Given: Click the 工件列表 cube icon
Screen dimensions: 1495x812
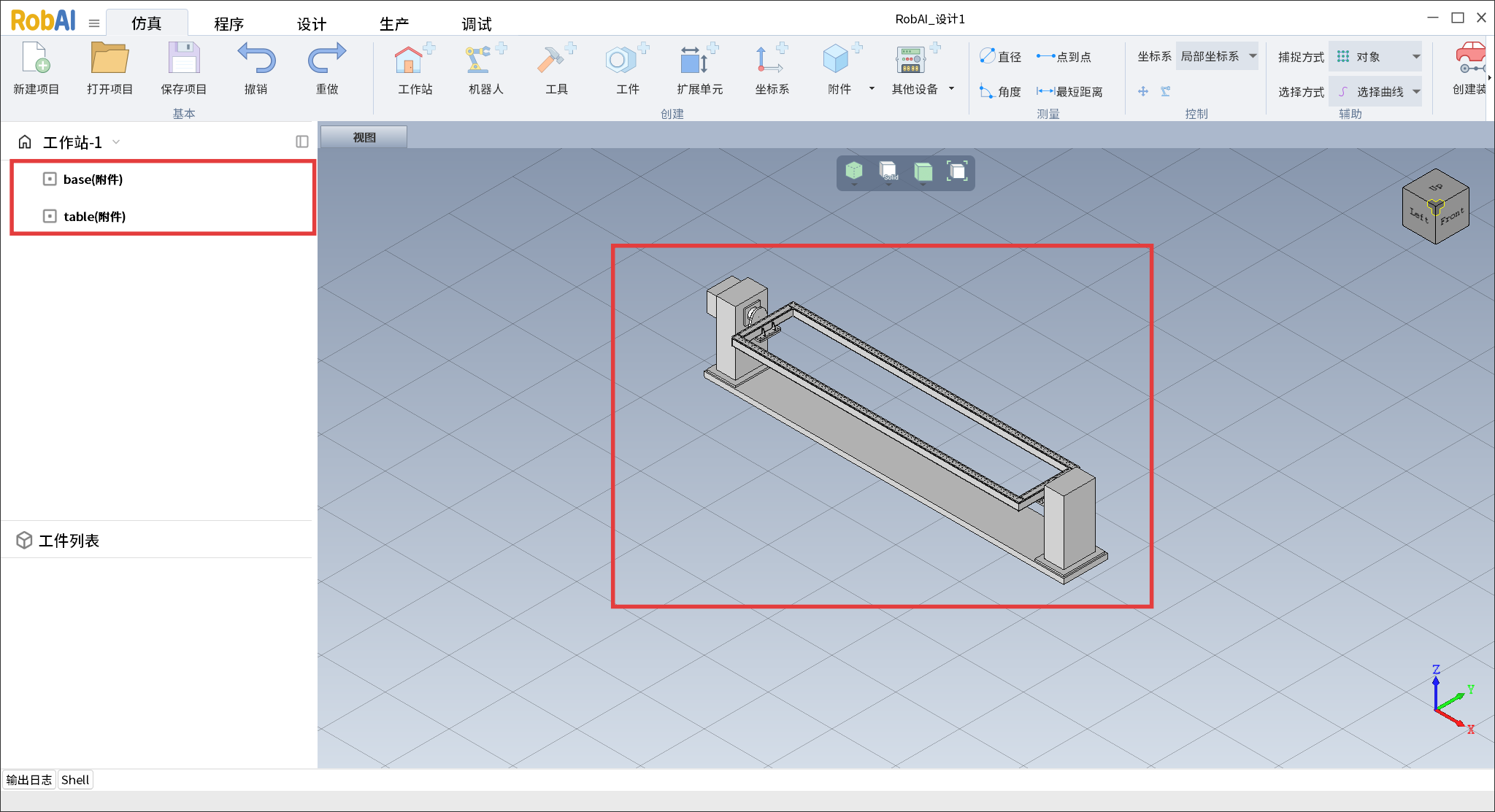Looking at the screenshot, I should (x=24, y=540).
